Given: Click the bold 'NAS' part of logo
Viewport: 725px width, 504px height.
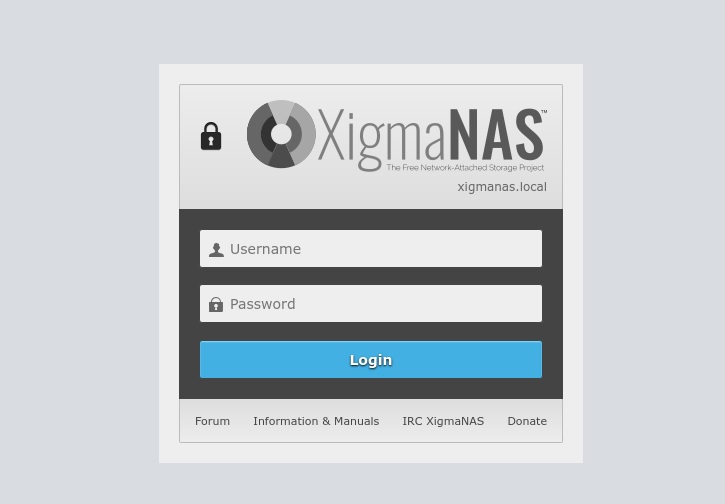Looking at the screenshot, I should point(497,135).
